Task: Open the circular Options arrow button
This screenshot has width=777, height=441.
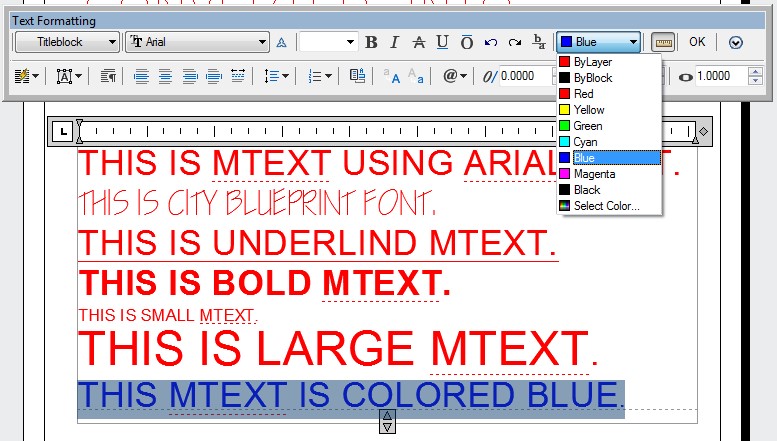Action: pyautogui.click(x=735, y=42)
